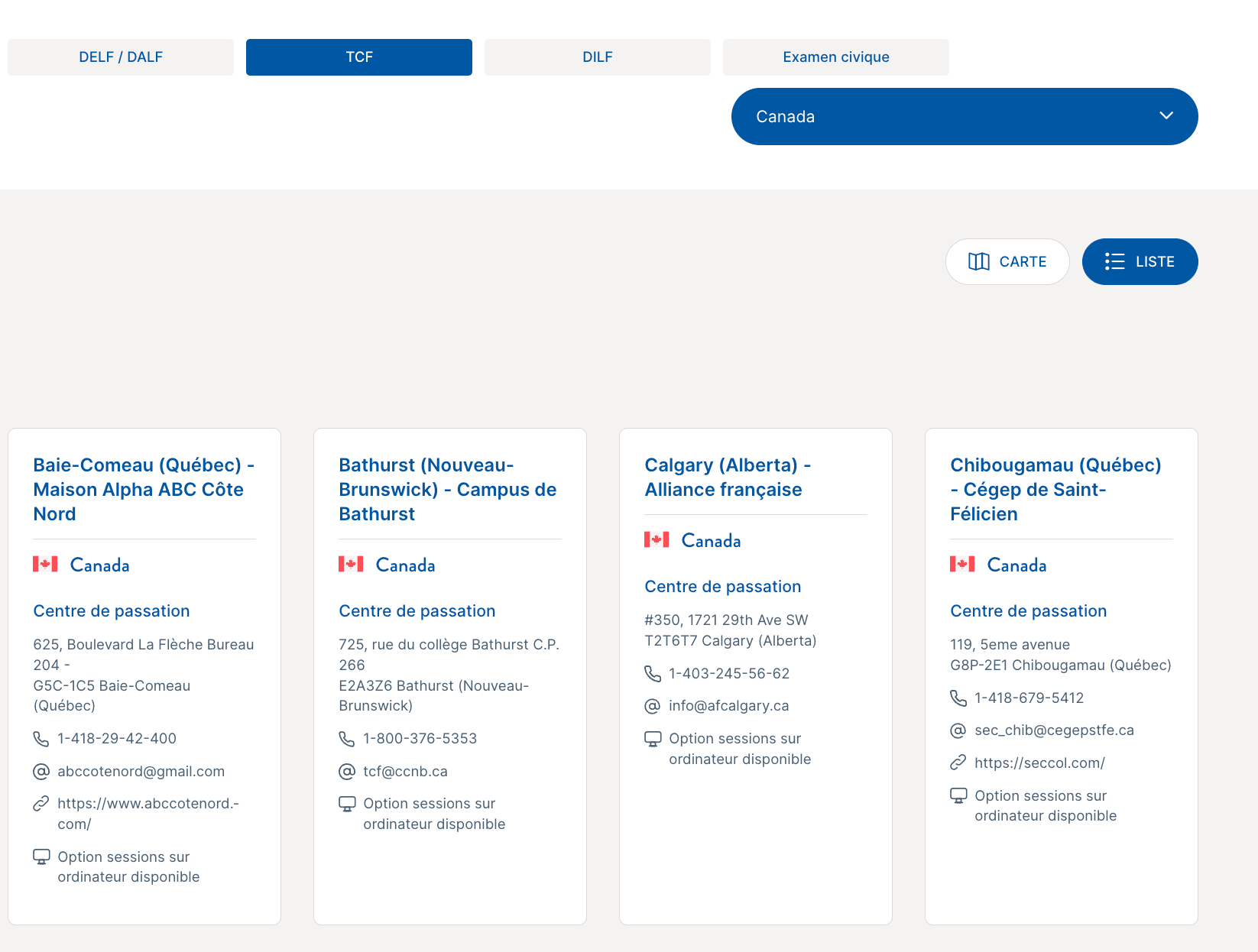Click email icon beside sec_chib@cegepstfe.ca
The image size is (1258, 952).
[x=958, y=730]
